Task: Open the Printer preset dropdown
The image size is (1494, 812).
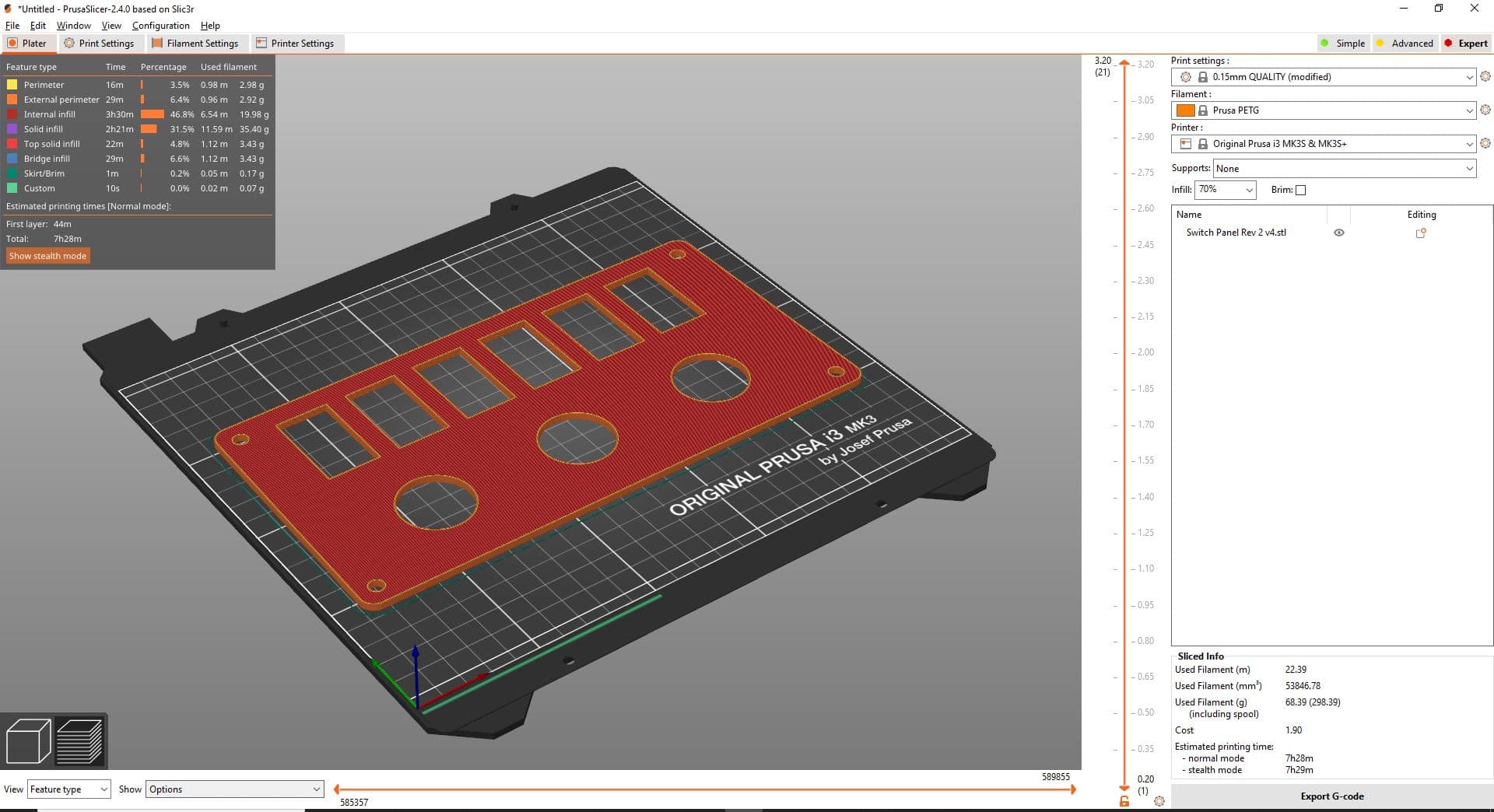Action: tap(1323, 144)
